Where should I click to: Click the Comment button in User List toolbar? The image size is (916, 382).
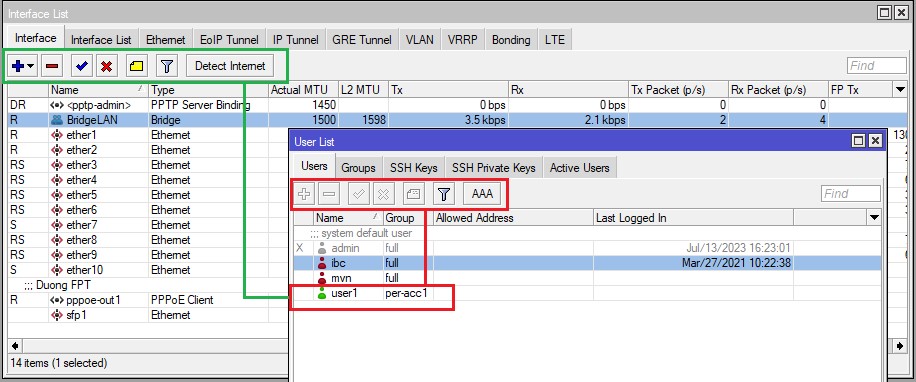click(x=414, y=194)
